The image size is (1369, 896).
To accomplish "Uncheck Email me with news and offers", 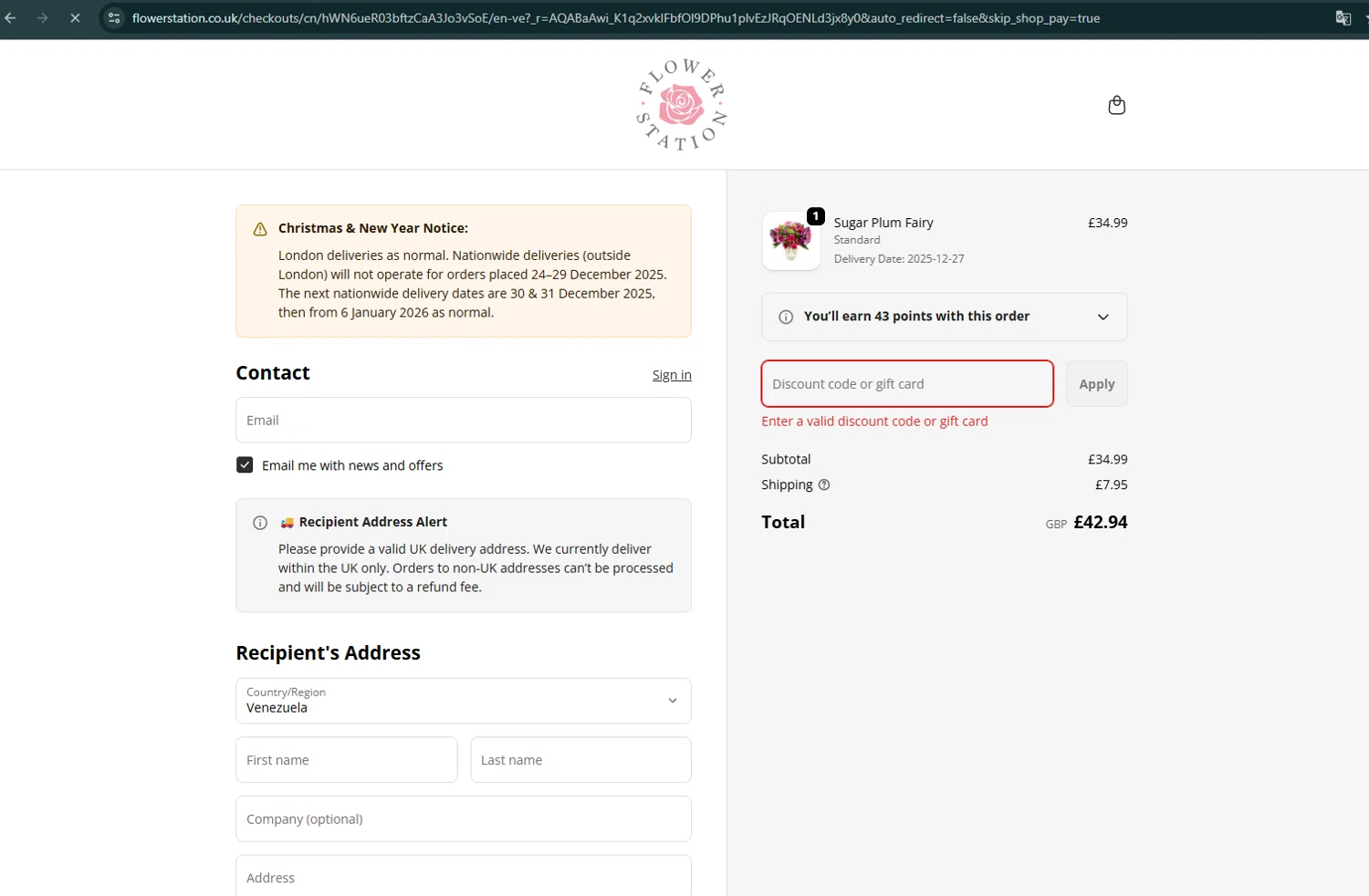I will coord(245,465).
